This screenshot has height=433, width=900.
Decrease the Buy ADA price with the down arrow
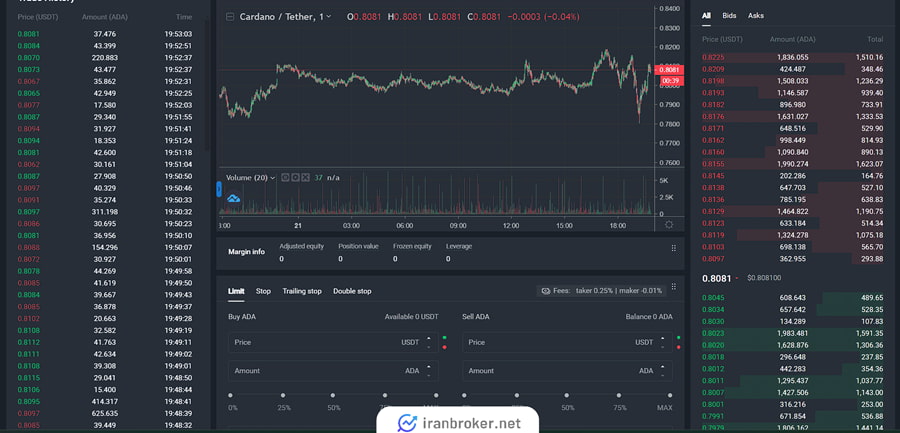[428, 347]
